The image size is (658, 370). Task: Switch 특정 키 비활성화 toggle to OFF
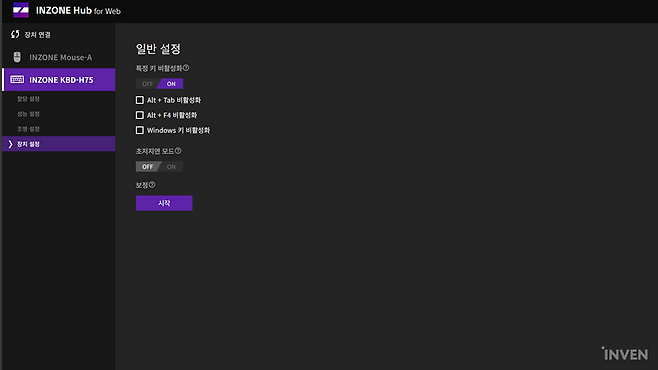coord(147,84)
